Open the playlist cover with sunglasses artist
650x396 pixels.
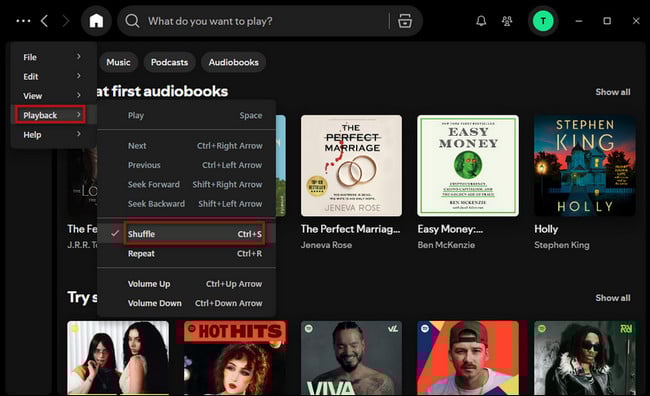click(585, 357)
